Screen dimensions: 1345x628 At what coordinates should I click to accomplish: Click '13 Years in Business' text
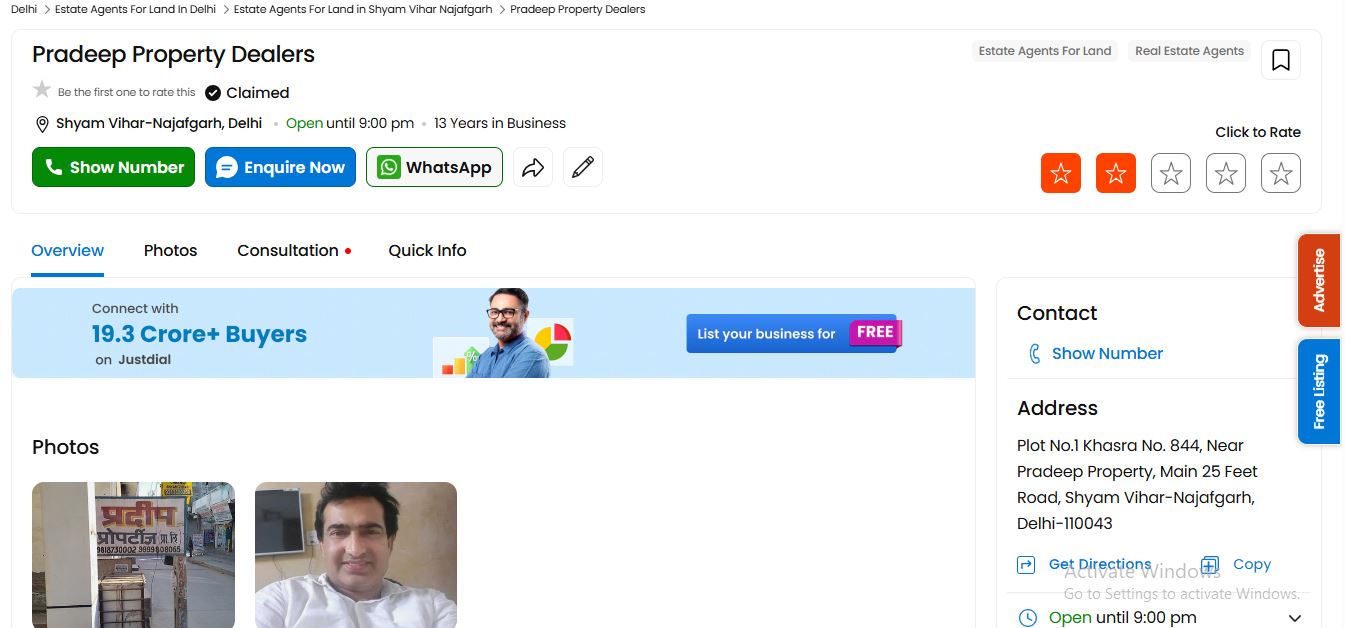tap(500, 123)
